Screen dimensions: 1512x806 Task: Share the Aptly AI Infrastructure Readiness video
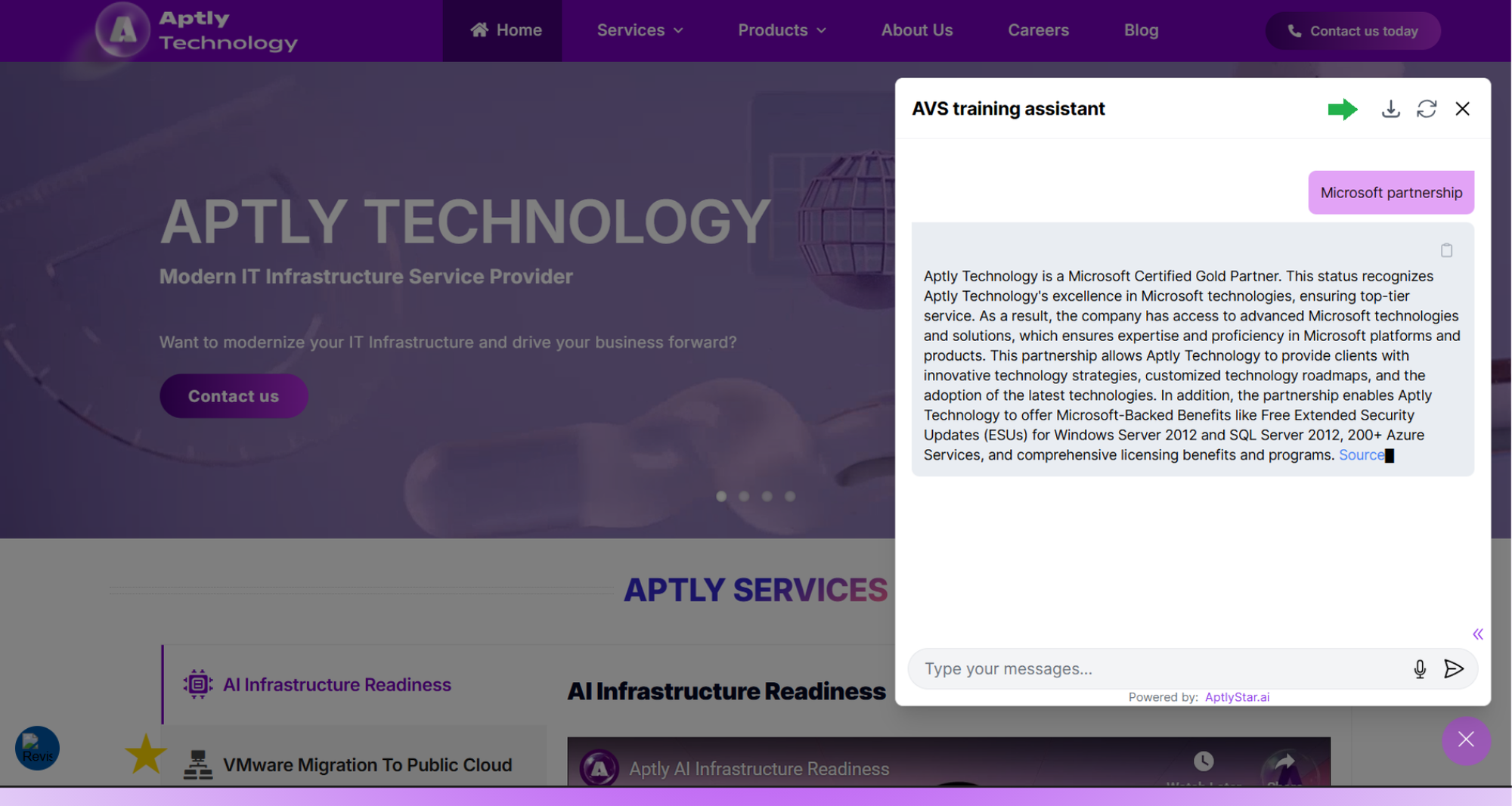[1286, 761]
